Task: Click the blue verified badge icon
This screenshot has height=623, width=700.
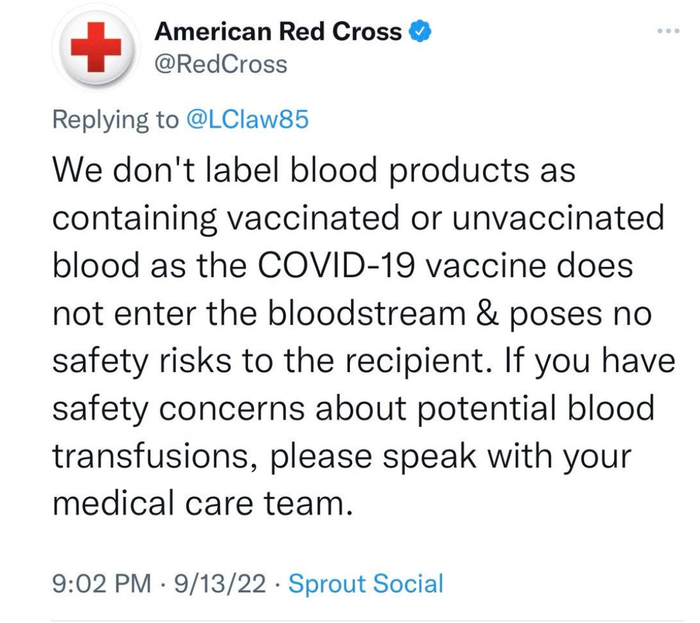Action: 420,32
